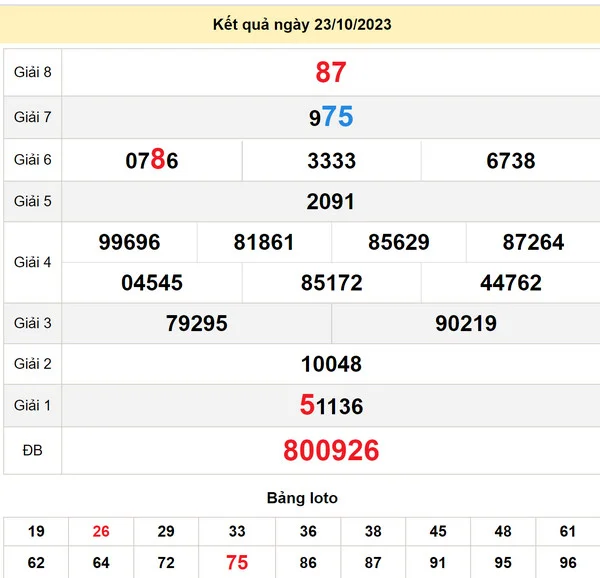This screenshot has height=578, width=600.
Task: Select Giải 4 number 87264
Action: 533,242
